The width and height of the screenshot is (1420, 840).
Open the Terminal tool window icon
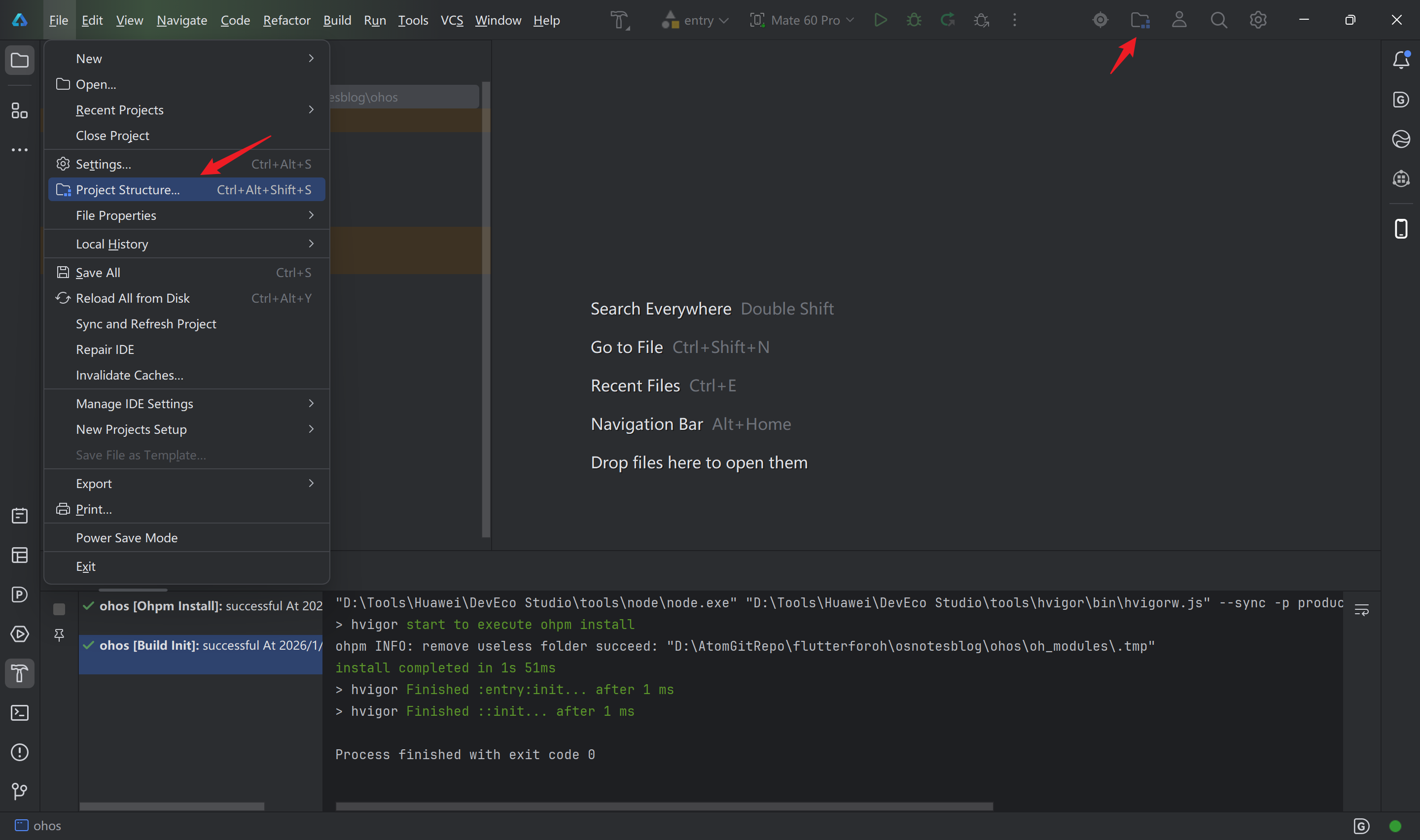[x=20, y=713]
